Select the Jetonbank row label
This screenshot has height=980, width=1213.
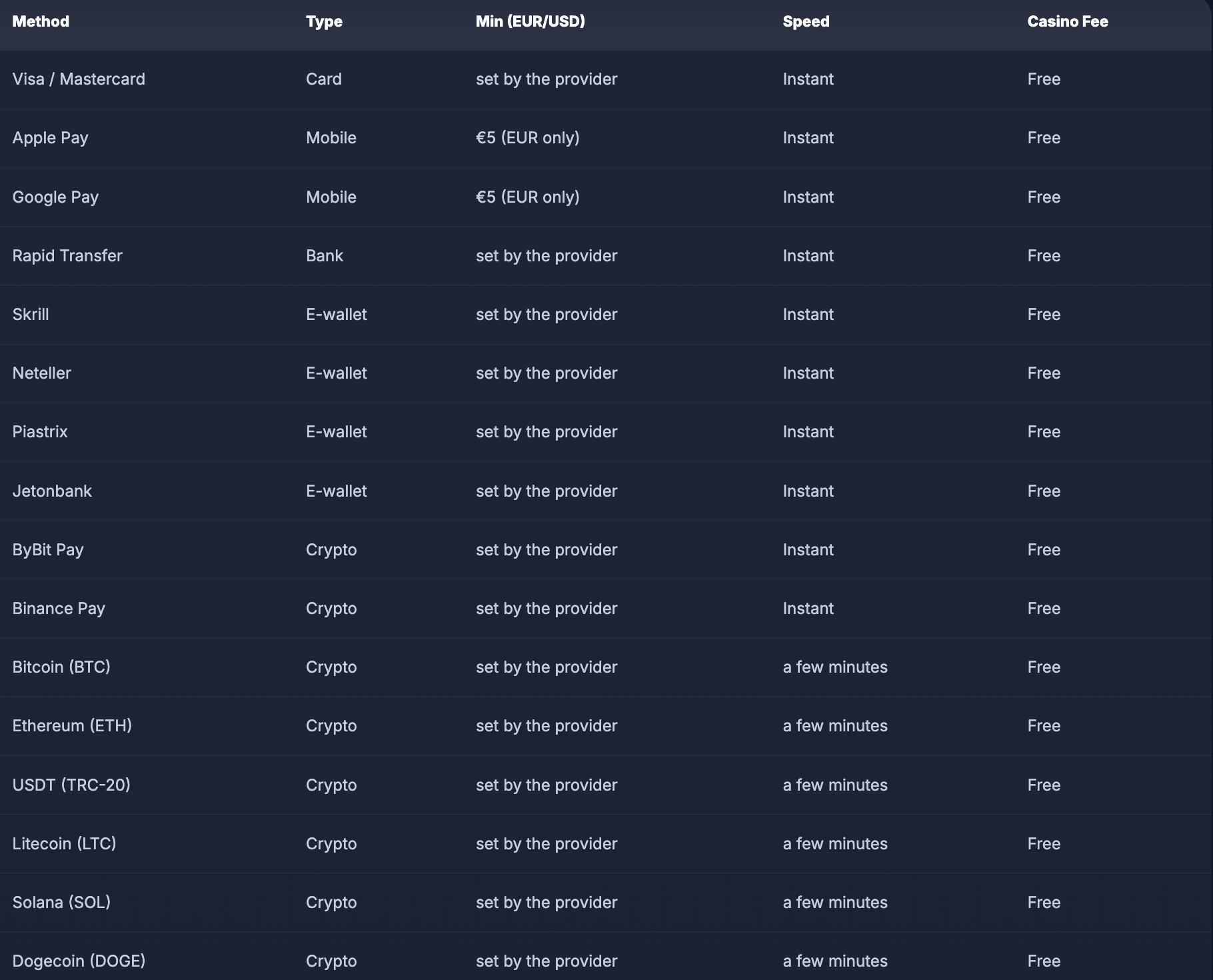[52, 491]
